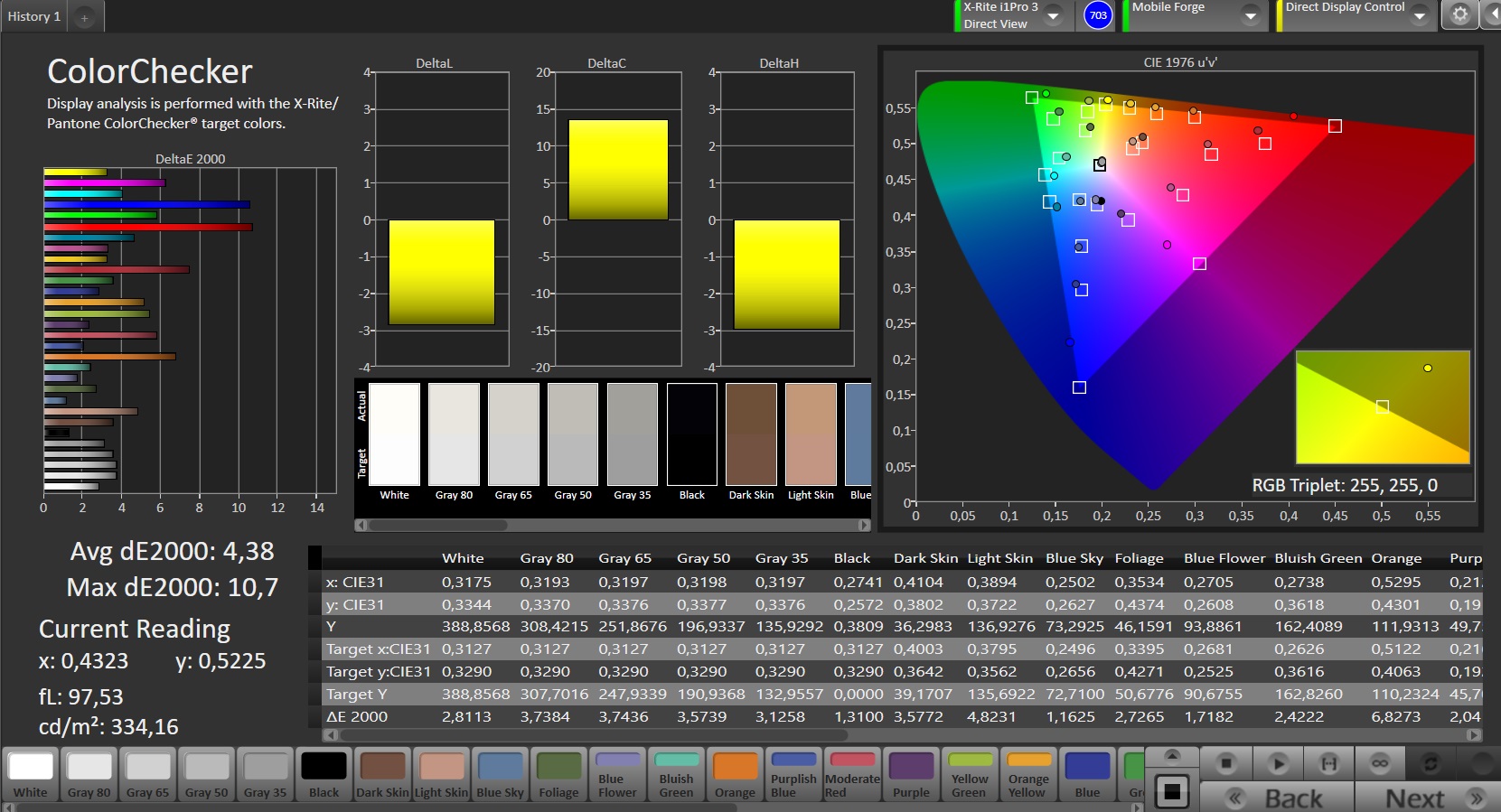Click the infinity continuous-read icon

1380,764
